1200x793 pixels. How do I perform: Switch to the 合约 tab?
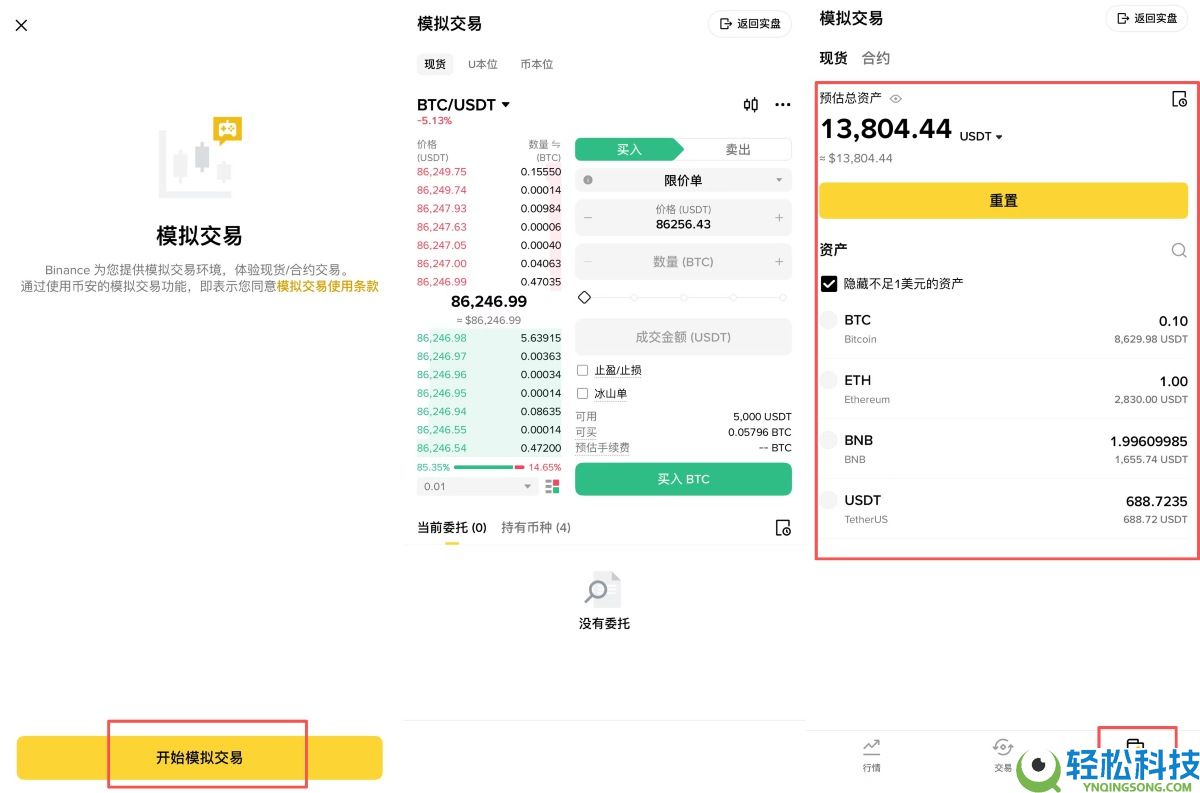(875, 58)
